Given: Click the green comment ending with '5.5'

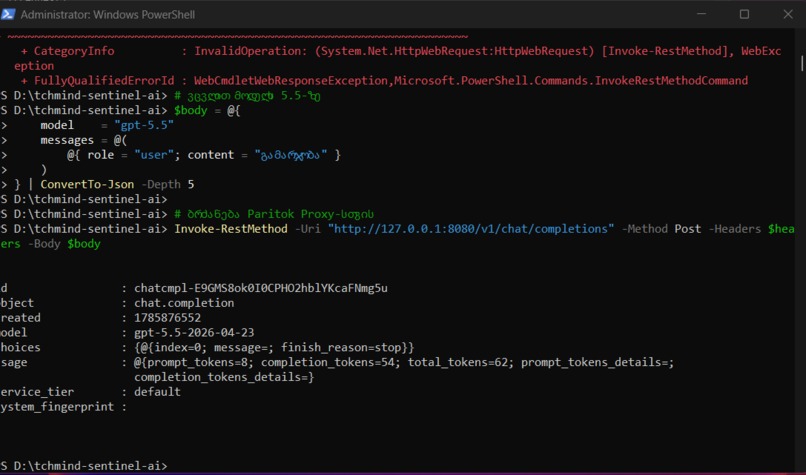Looking at the screenshot, I should click(x=247, y=96).
